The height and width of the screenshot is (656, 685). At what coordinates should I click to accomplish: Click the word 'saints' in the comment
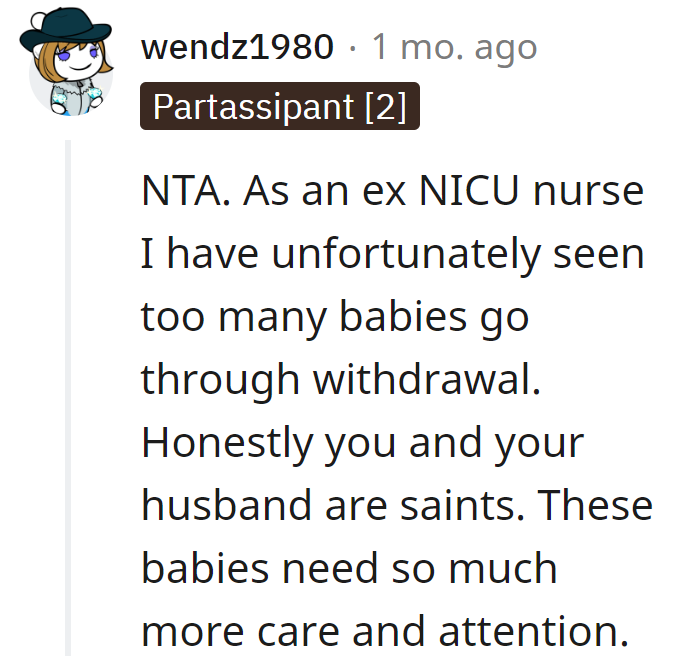click(x=457, y=505)
